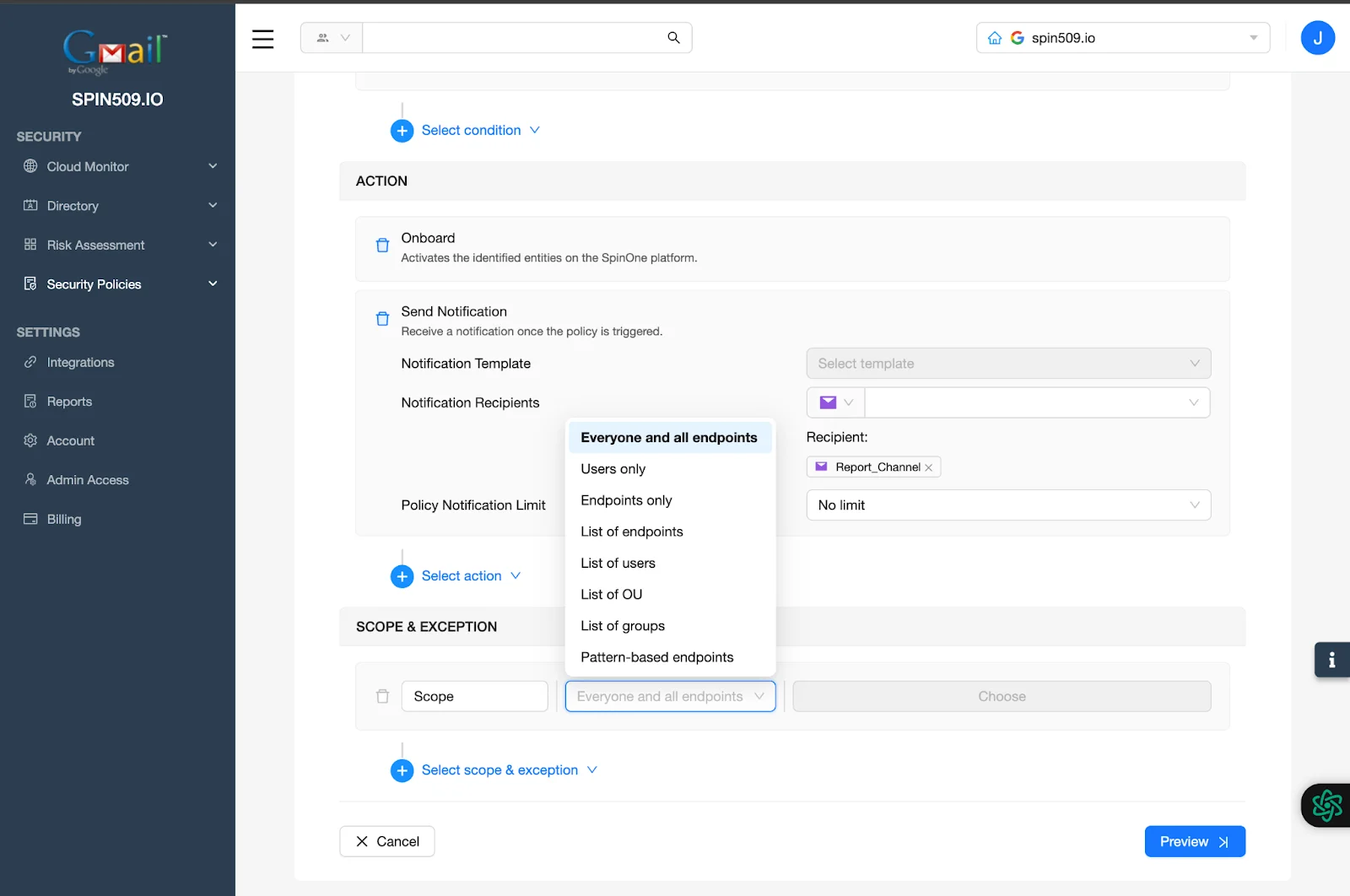Image resolution: width=1350 pixels, height=896 pixels.
Task: Open the Select template dropdown
Action: [x=1008, y=363]
